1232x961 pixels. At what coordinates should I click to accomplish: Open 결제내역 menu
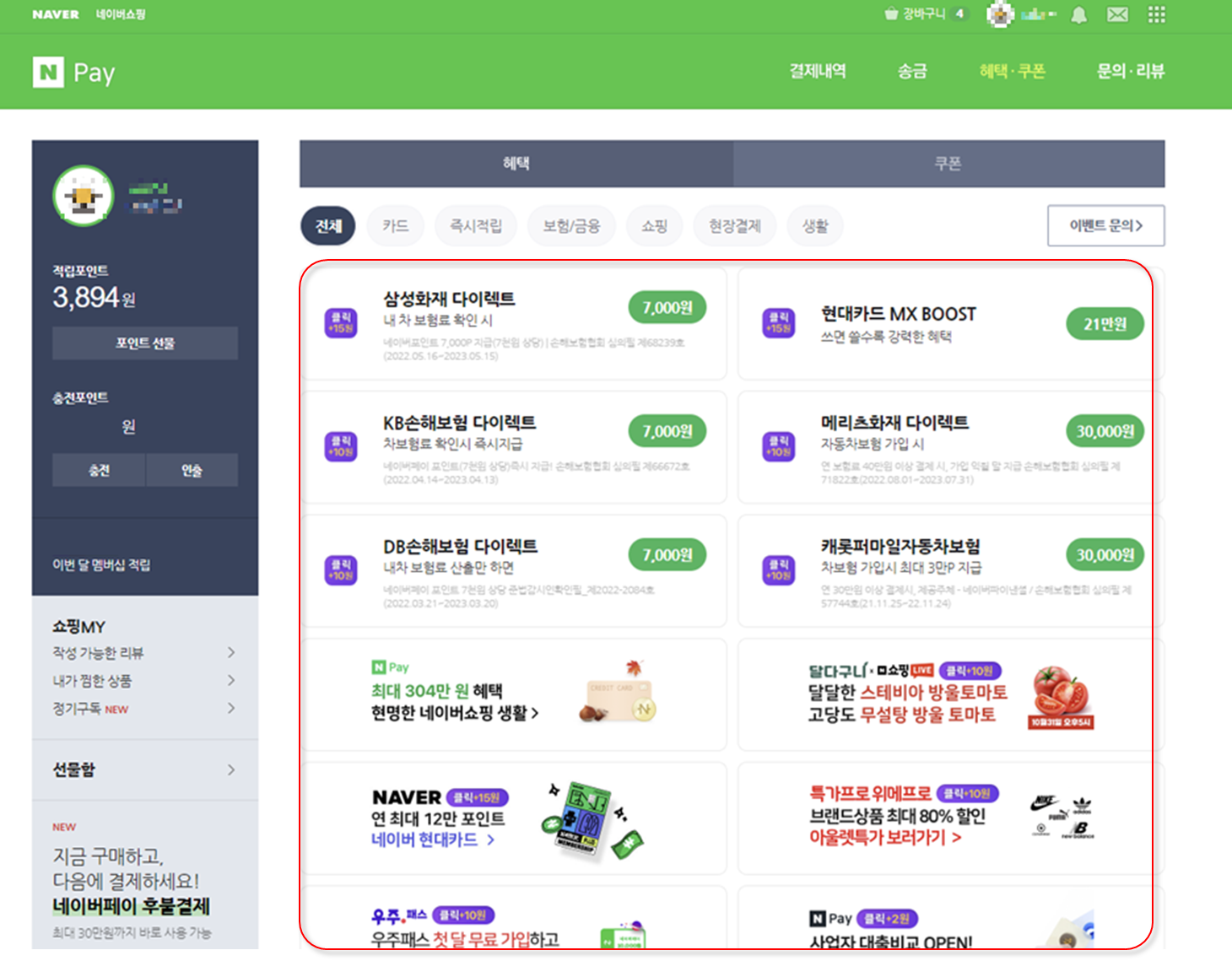[817, 72]
